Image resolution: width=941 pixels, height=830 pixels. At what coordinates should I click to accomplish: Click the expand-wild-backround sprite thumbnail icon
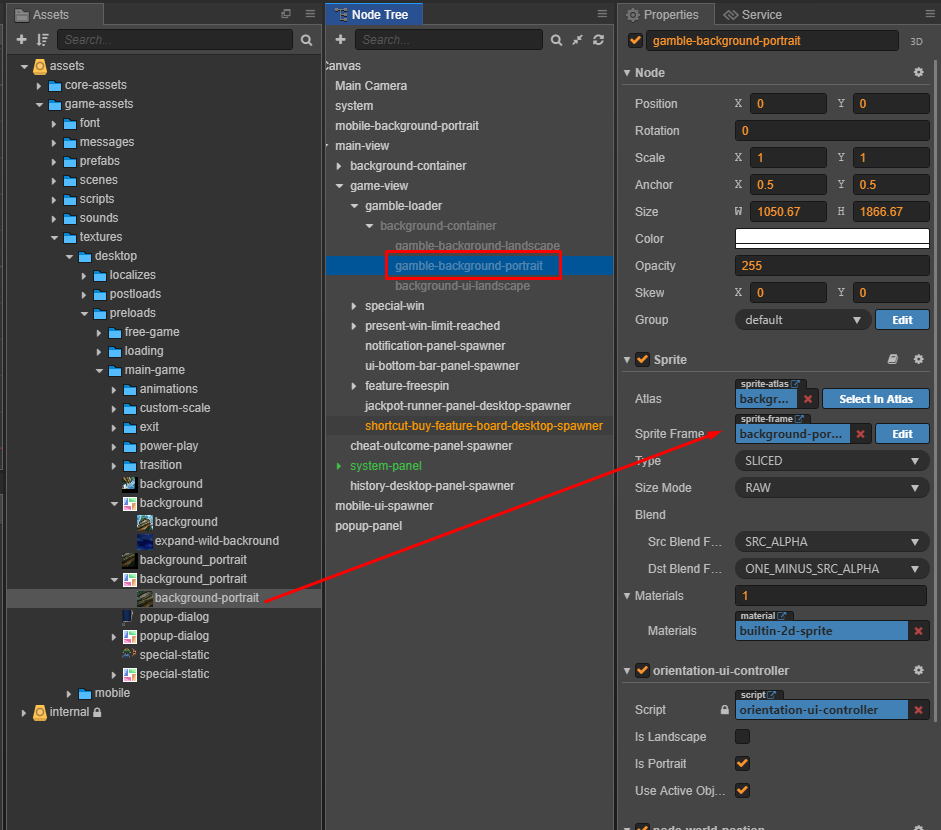tap(145, 541)
